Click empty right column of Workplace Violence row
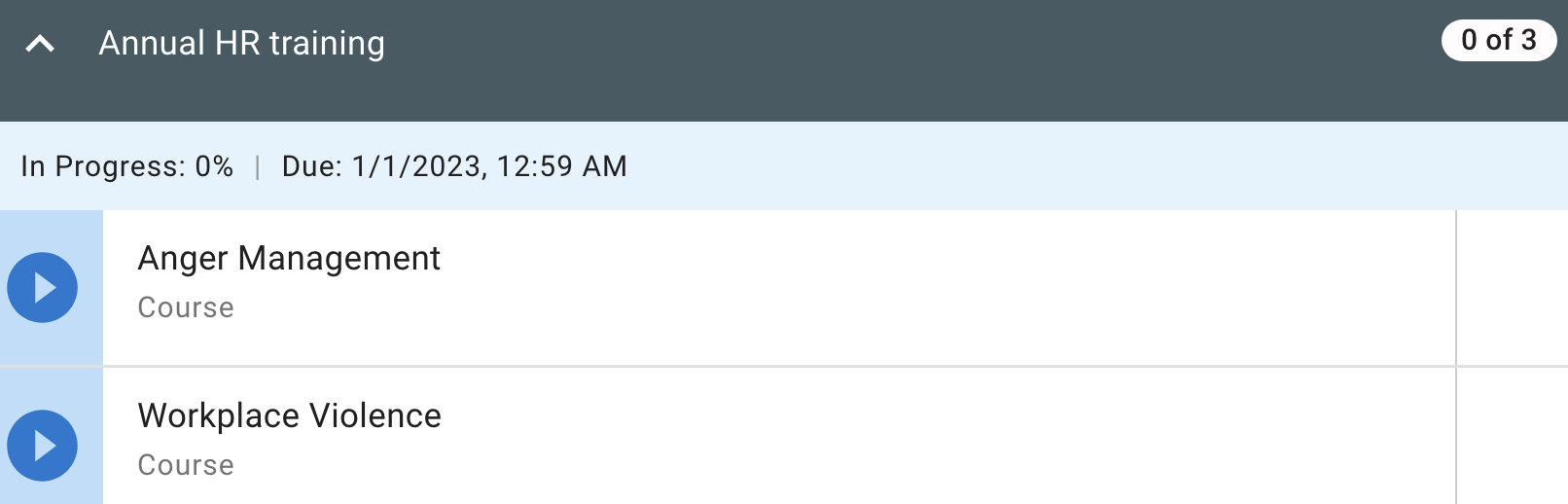This screenshot has height=504, width=1568. click(x=1512, y=446)
